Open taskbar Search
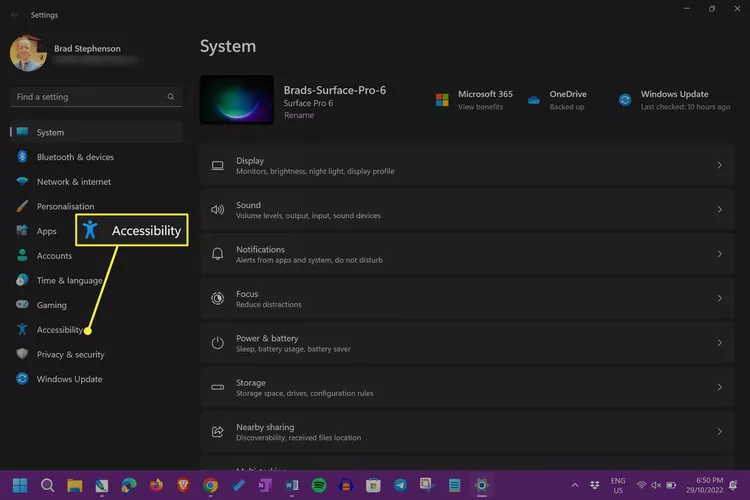The image size is (750, 500). [47, 485]
